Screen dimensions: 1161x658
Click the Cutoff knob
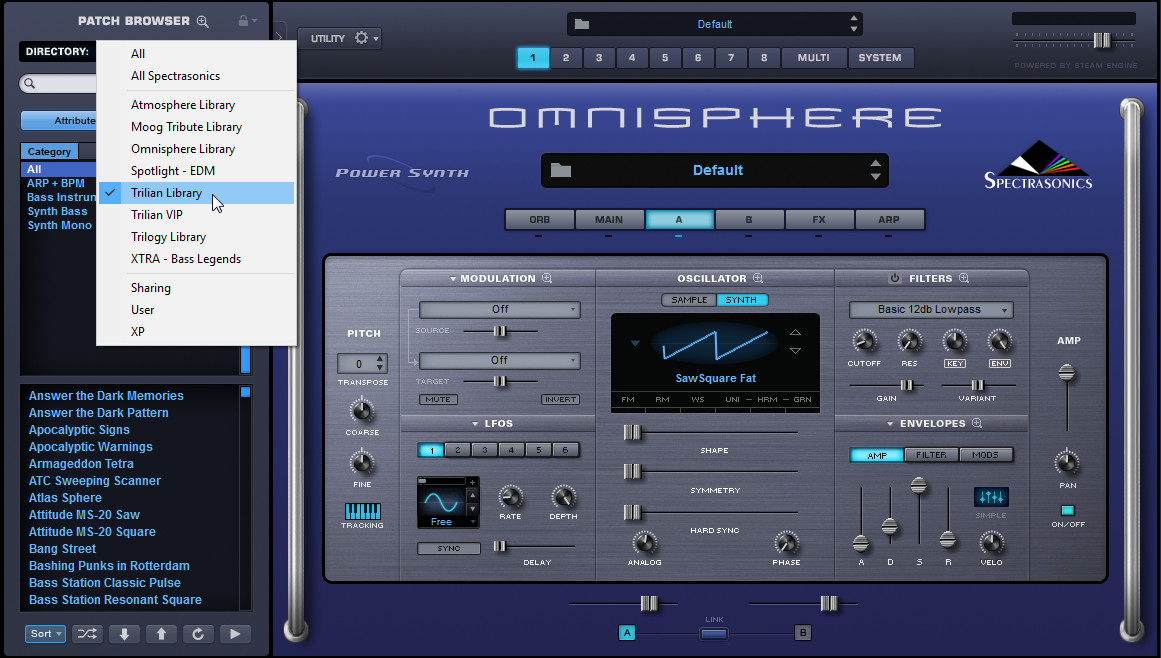[x=864, y=341]
